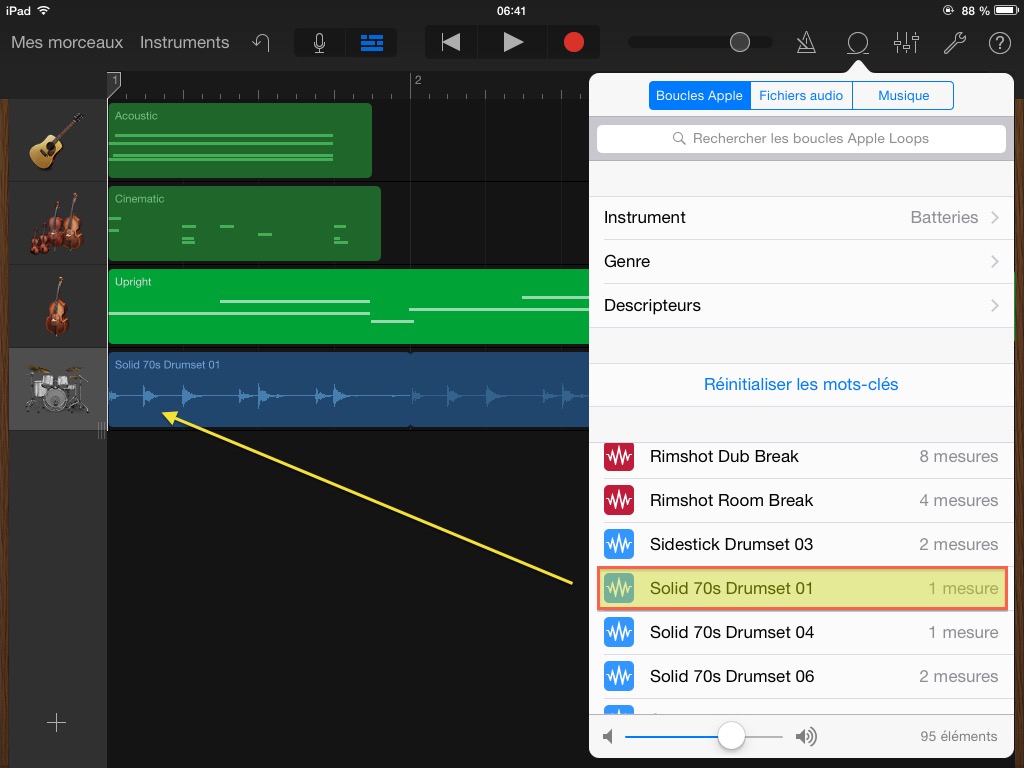The width and height of the screenshot is (1024, 768).
Task: Open the microphone instrument view
Action: coord(319,43)
